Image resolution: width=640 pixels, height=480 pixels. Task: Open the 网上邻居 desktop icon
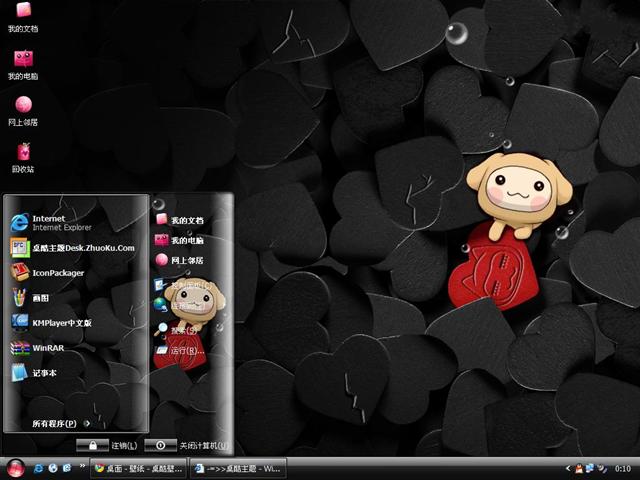[23, 111]
